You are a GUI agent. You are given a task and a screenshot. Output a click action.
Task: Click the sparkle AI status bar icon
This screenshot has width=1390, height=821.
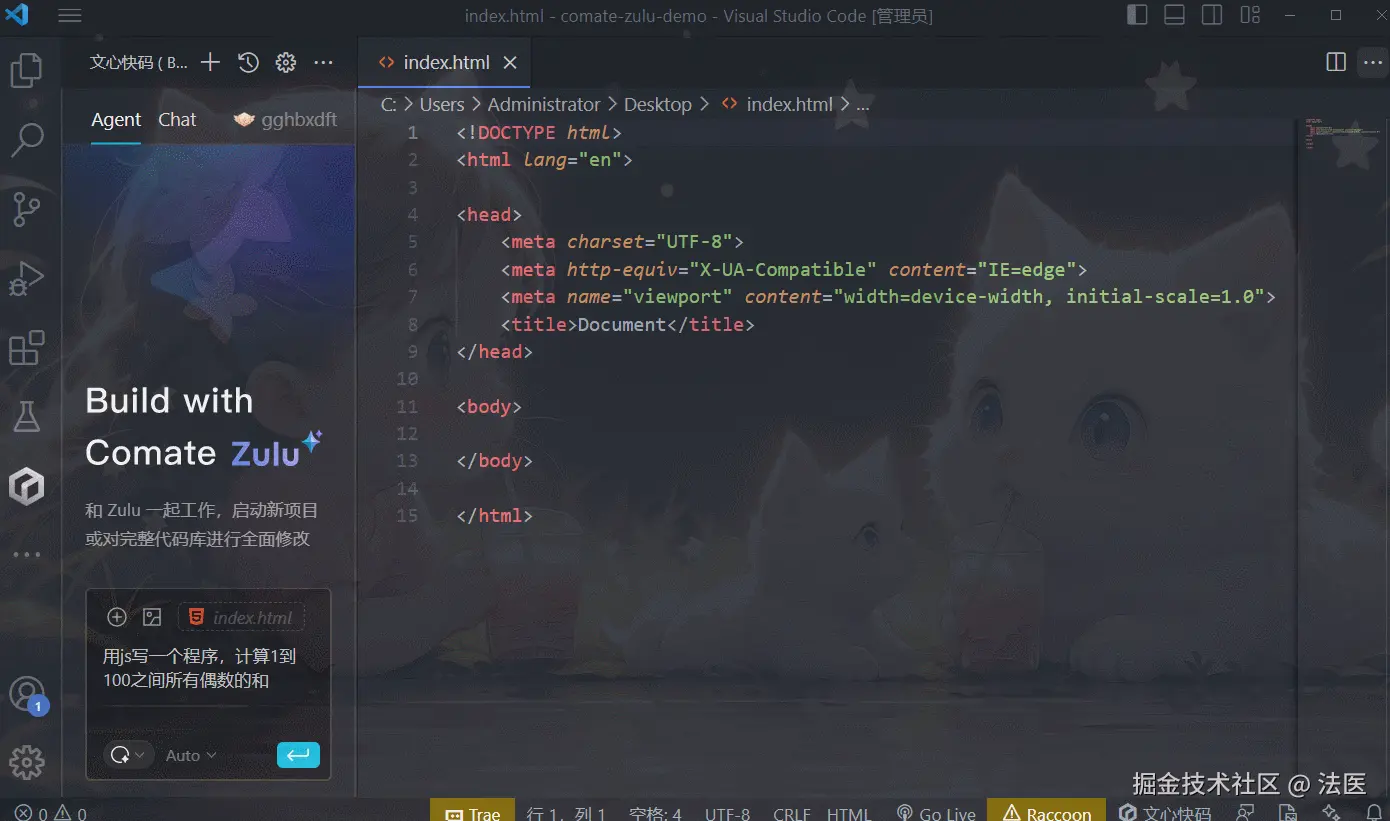click(1330, 813)
